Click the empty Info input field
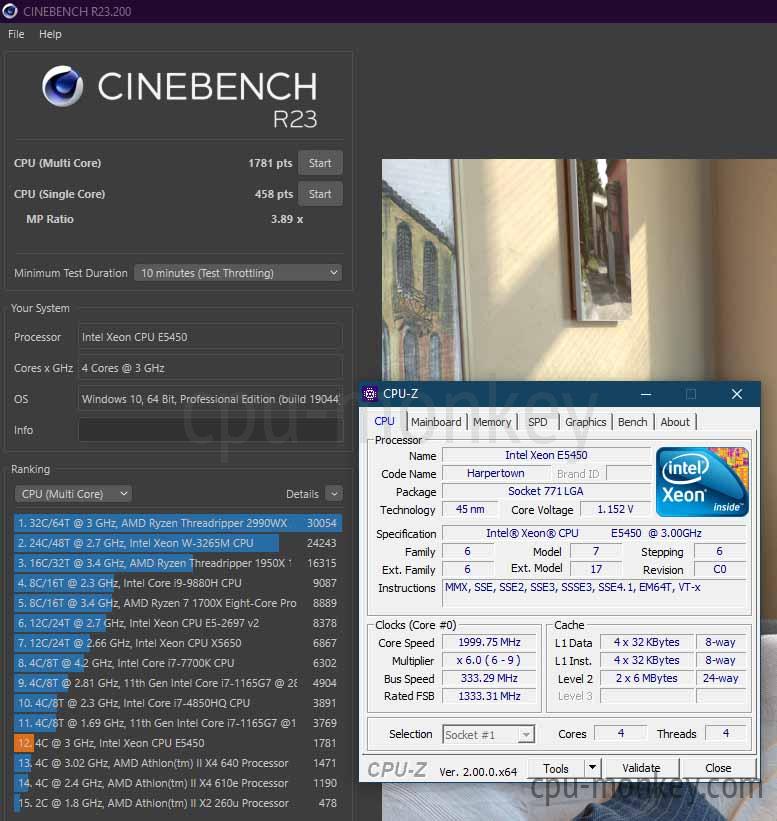The height and width of the screenshot is (821, 777). (210, 430)
